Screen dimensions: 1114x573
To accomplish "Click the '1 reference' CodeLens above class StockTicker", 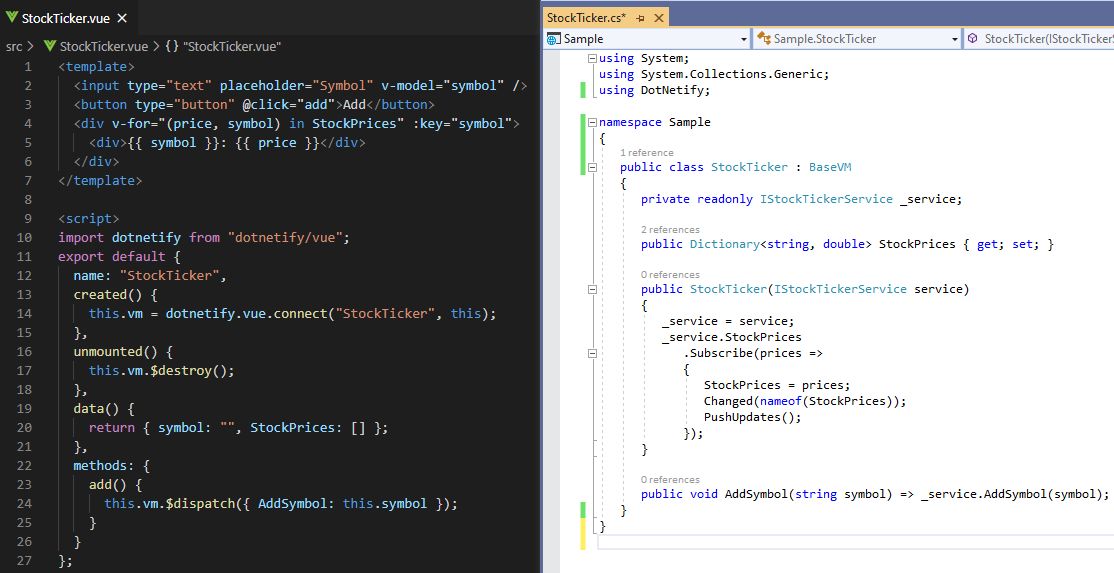I will [646, 153].
